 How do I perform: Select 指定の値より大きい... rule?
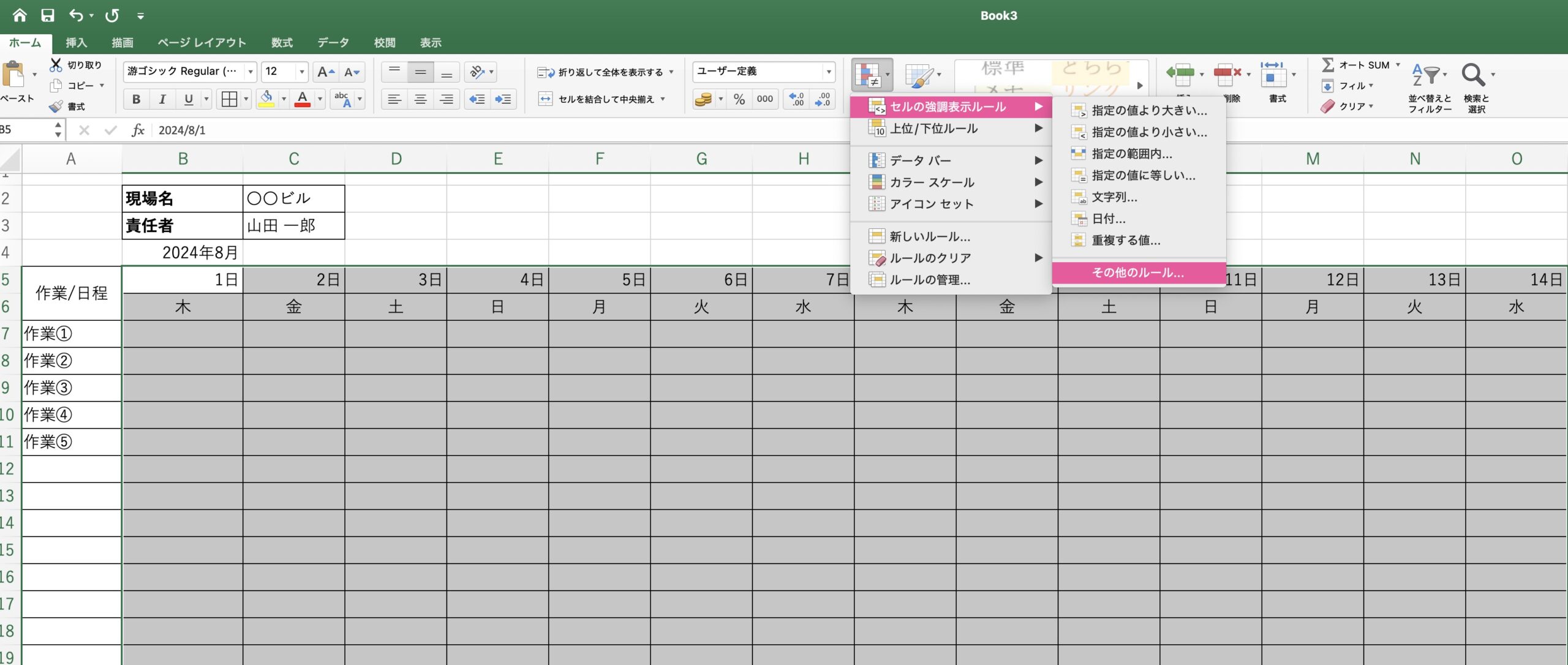click(1139, 111)
